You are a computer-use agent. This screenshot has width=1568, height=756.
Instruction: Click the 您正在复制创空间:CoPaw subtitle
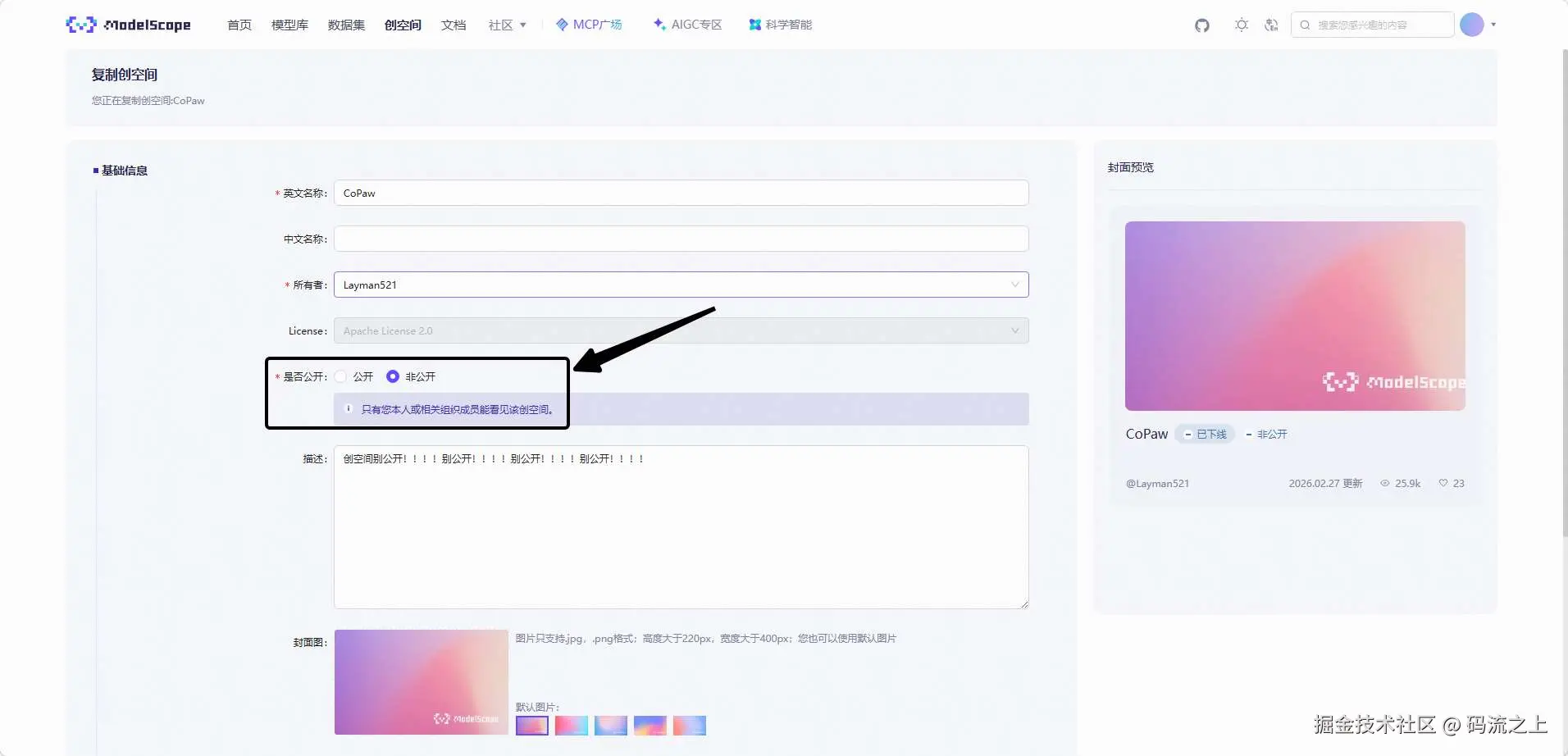pos(148,101)
